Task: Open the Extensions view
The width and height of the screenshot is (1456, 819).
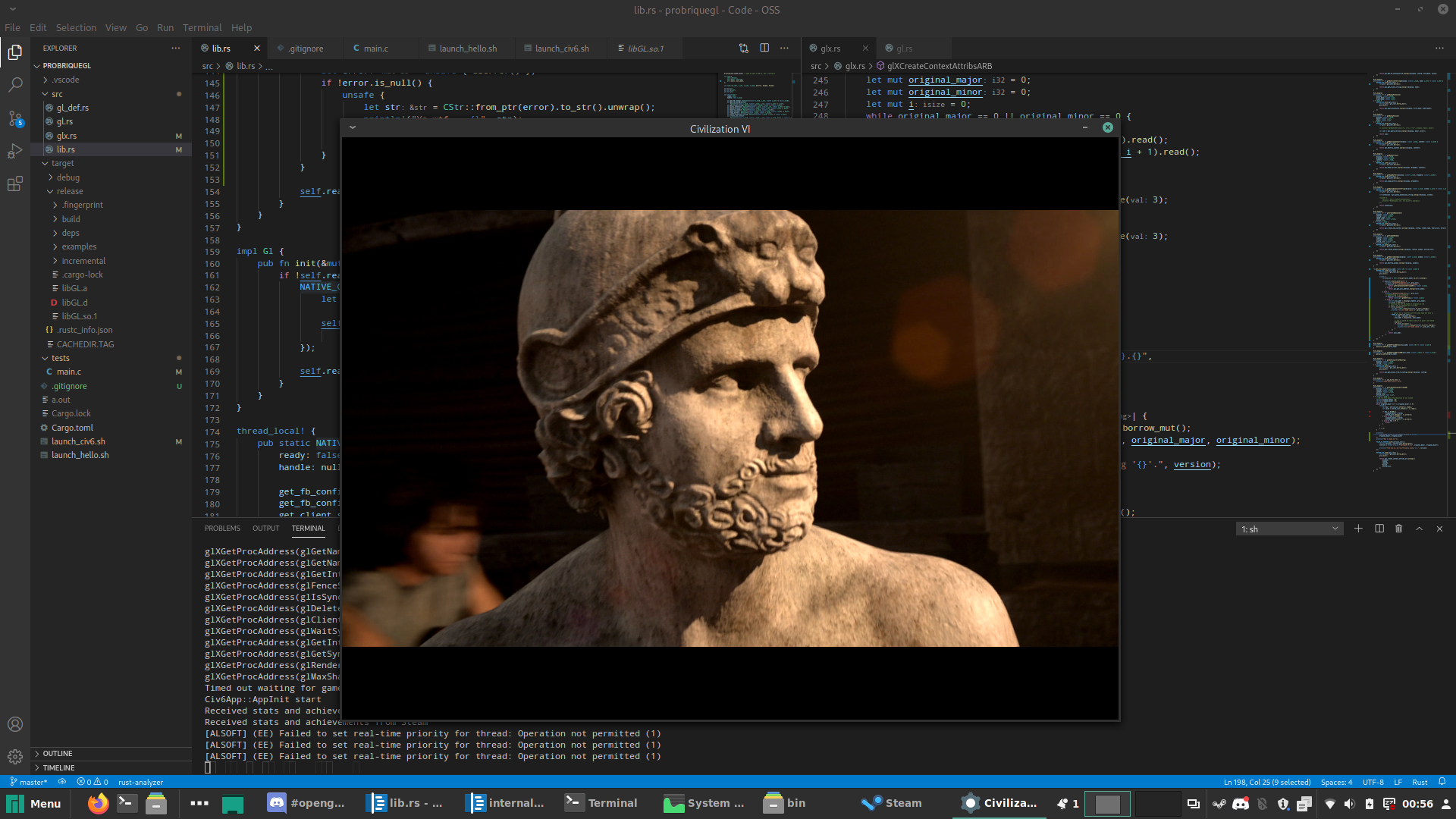Action: [x=15, y=184]
